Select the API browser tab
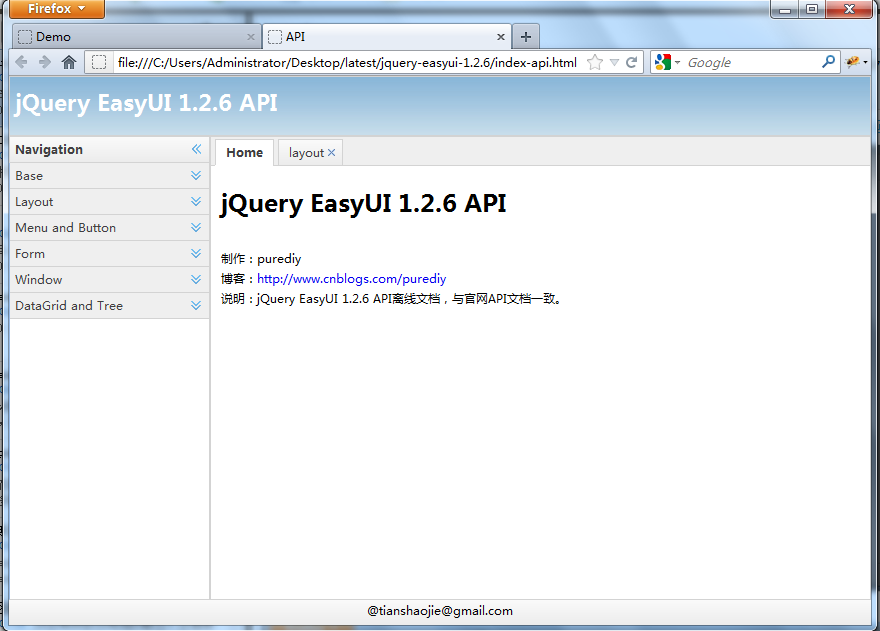This screenshot has height=631, width=880. [387, 37]
